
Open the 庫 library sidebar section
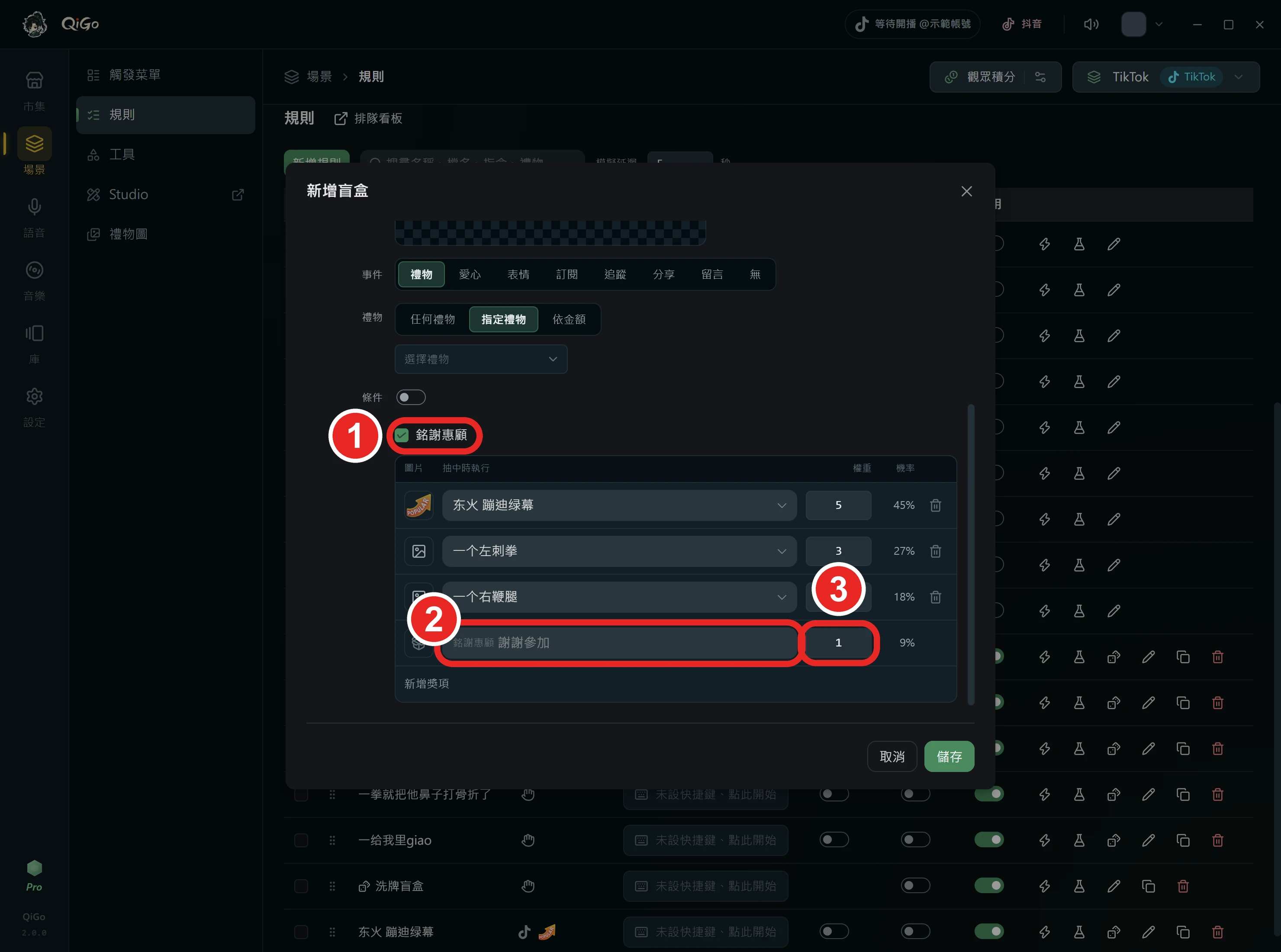click(x=34, y=344)
